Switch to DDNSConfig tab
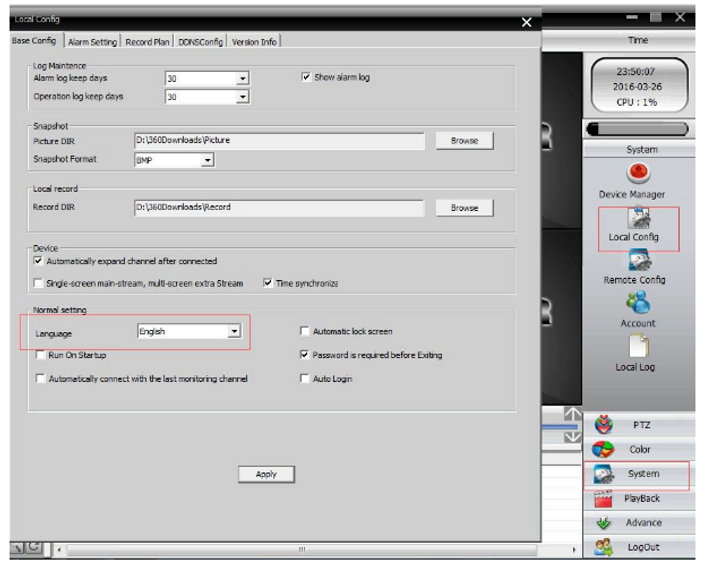 [200, 42]
